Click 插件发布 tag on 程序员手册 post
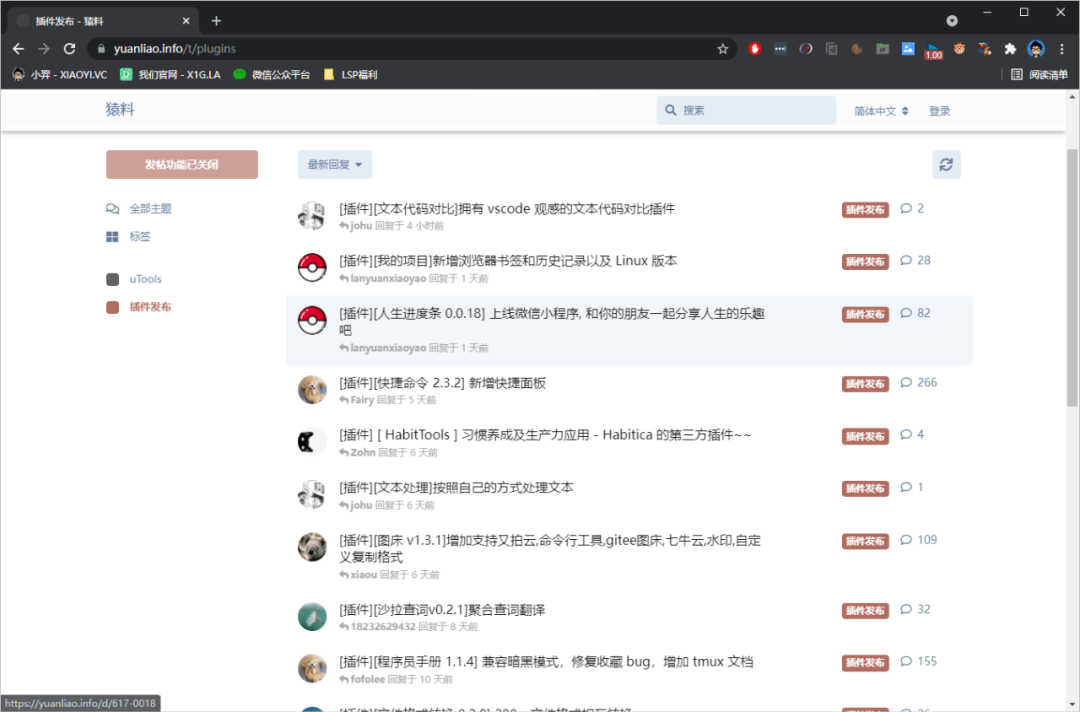Screen dimensions: 1080x712 [x=865, y=662]
